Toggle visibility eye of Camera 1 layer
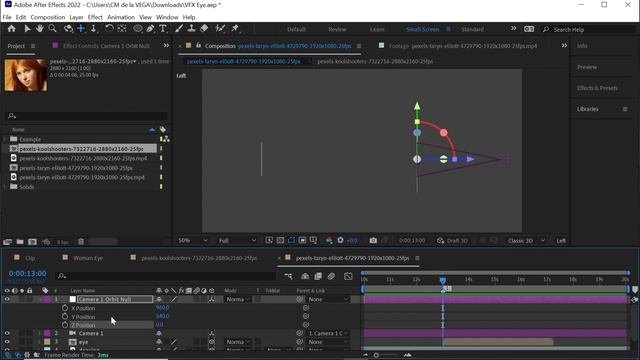640x360 pixels. (x=7, y=333)
